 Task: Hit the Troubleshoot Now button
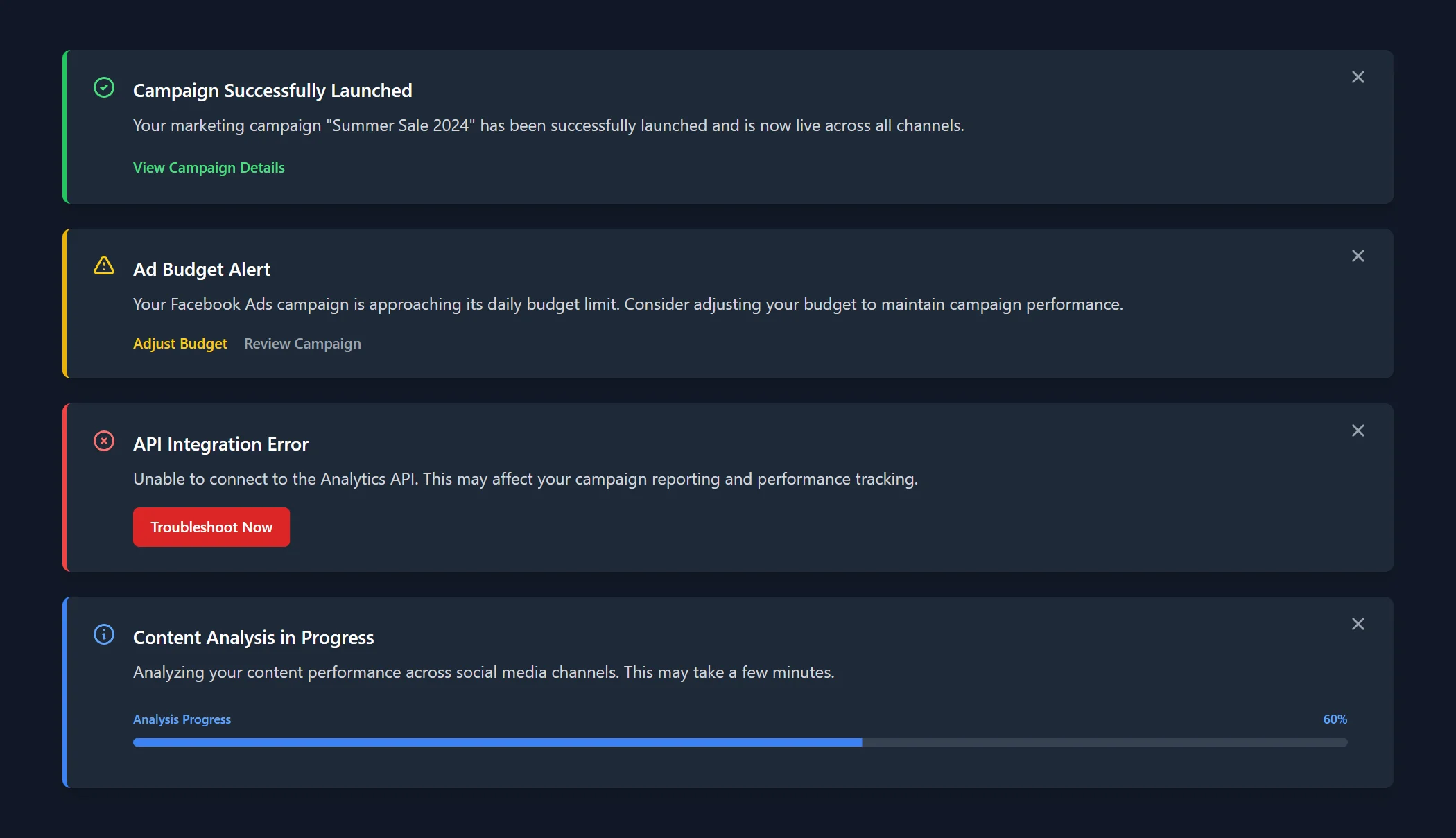click(211, 527)
